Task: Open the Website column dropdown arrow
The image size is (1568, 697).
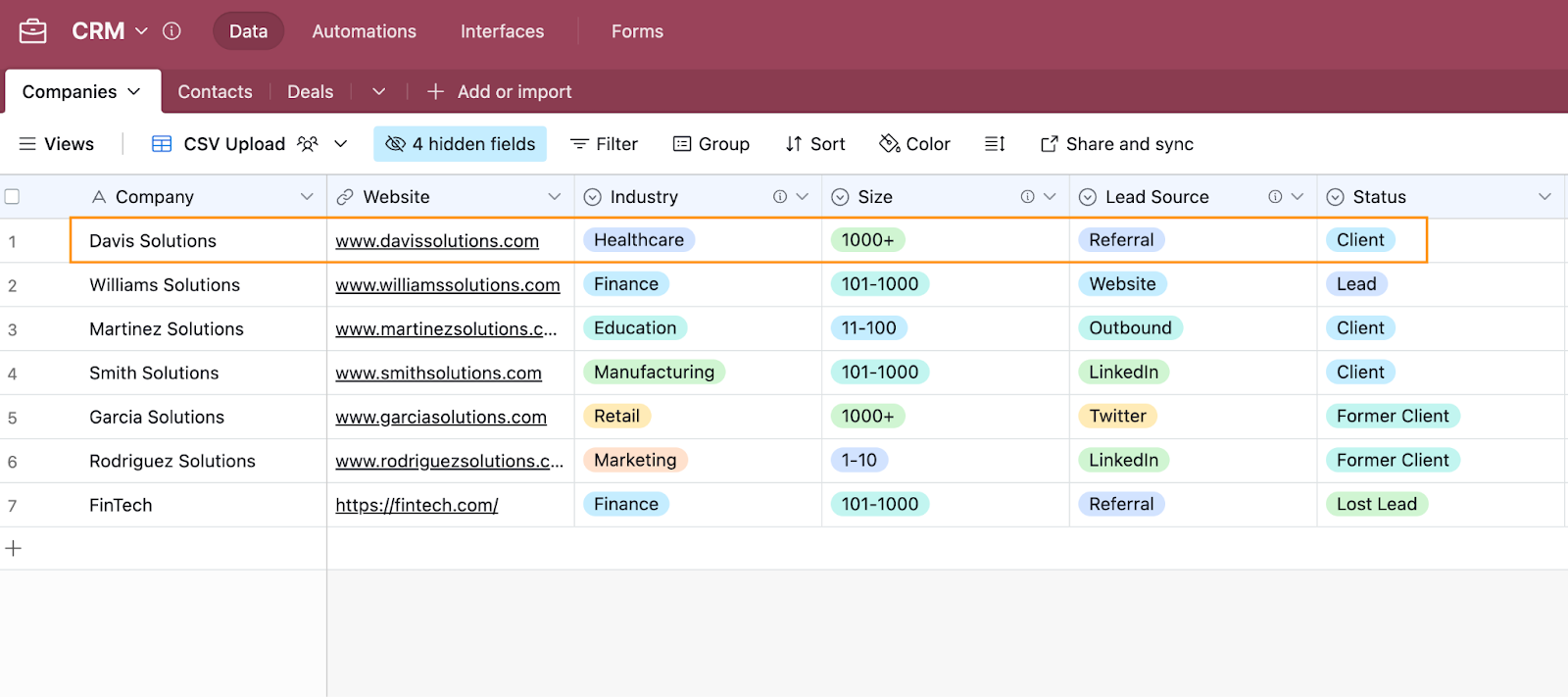Action: click(555, 197)
